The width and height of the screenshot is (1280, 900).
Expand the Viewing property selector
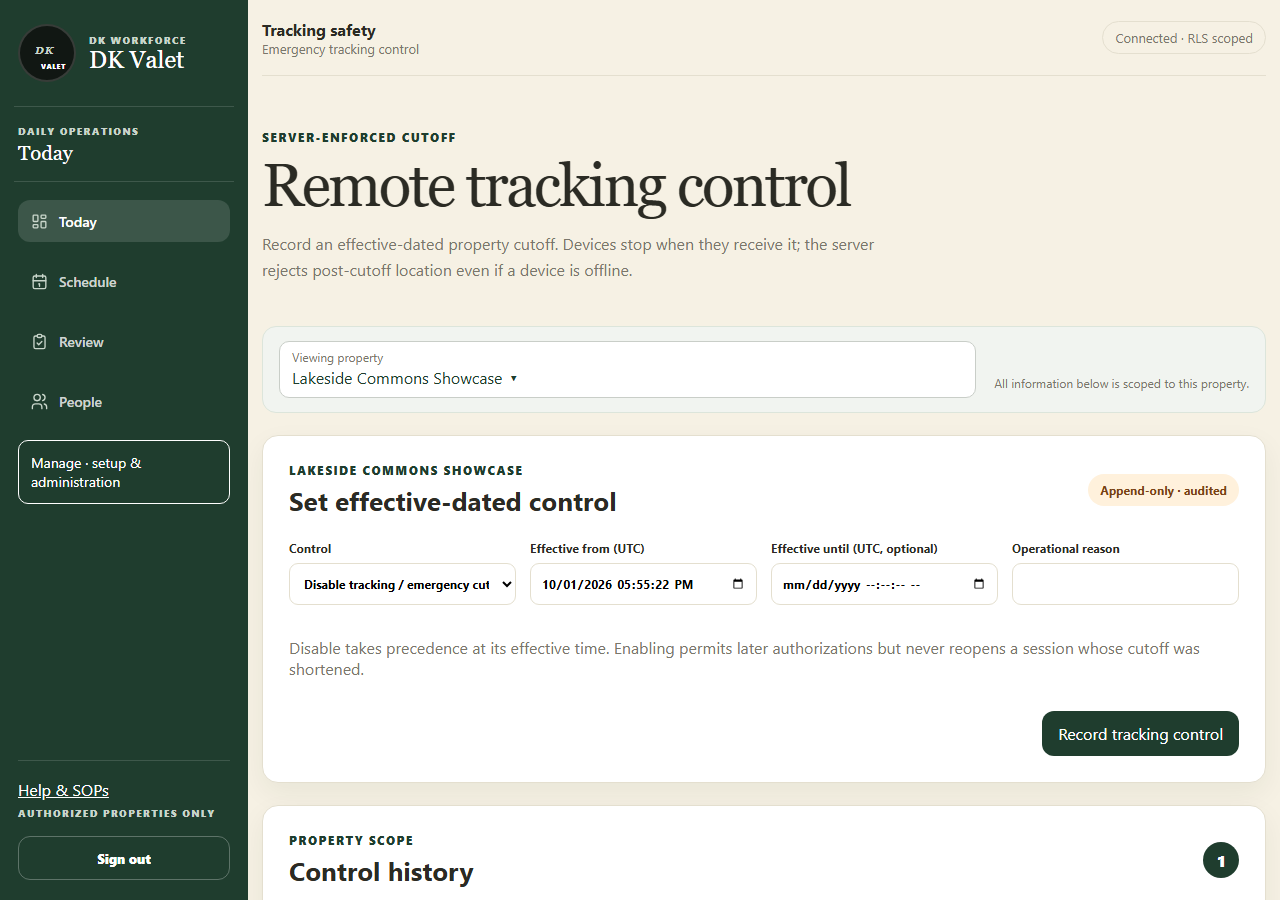627,370
